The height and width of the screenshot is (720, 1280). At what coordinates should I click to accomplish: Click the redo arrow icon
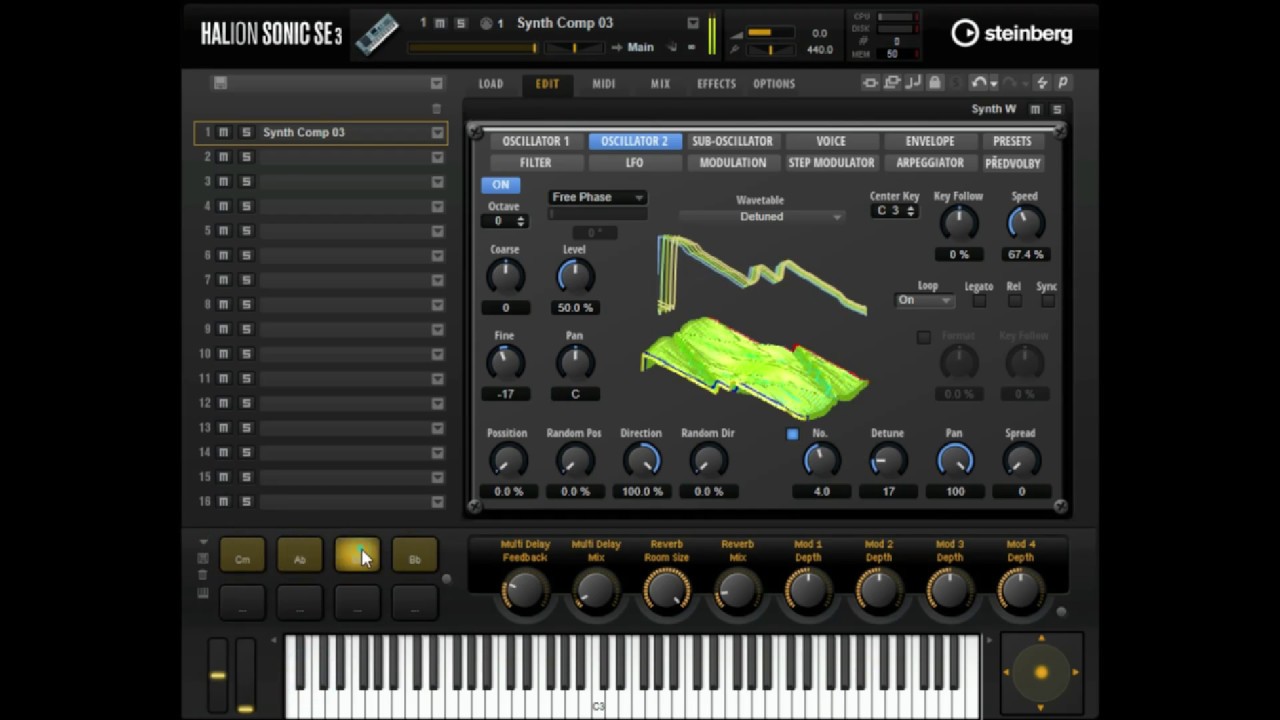(x=1010, y=83)
